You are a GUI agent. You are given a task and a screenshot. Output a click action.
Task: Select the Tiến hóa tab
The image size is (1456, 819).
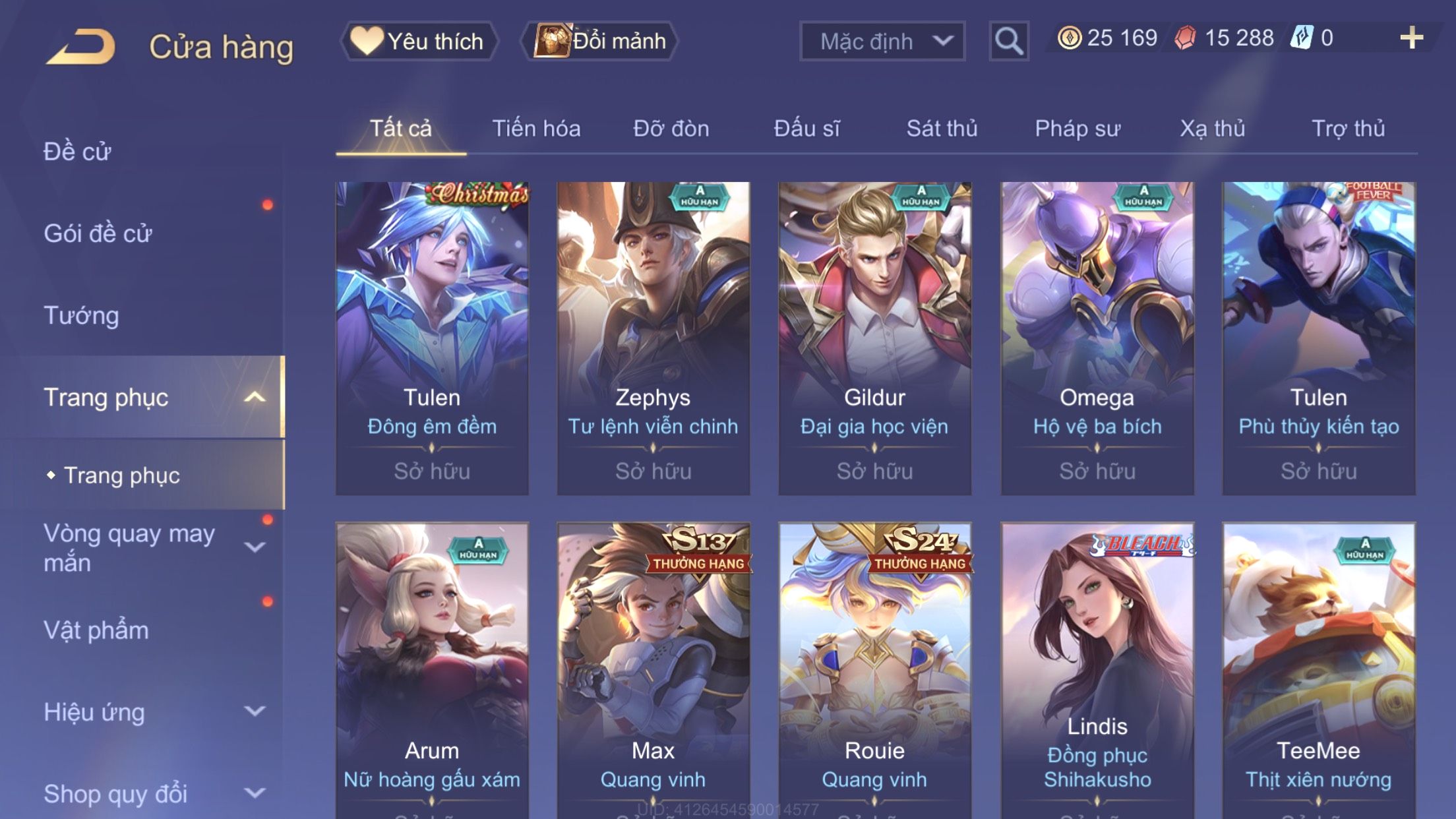(536, 128)
